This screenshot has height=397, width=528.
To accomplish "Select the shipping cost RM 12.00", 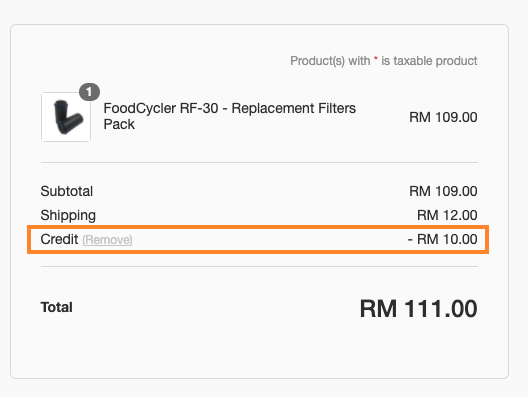I will tap(447, 215).
